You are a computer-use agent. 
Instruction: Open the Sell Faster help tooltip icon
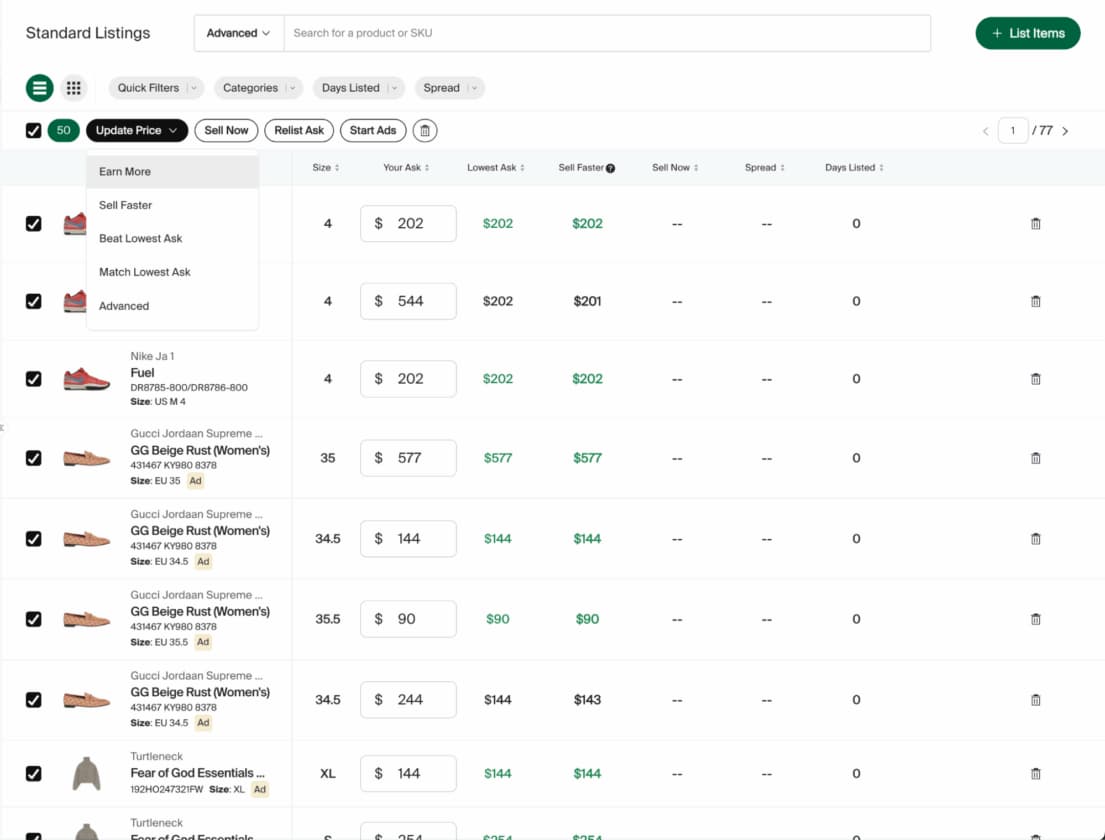[x=611, y=167]
